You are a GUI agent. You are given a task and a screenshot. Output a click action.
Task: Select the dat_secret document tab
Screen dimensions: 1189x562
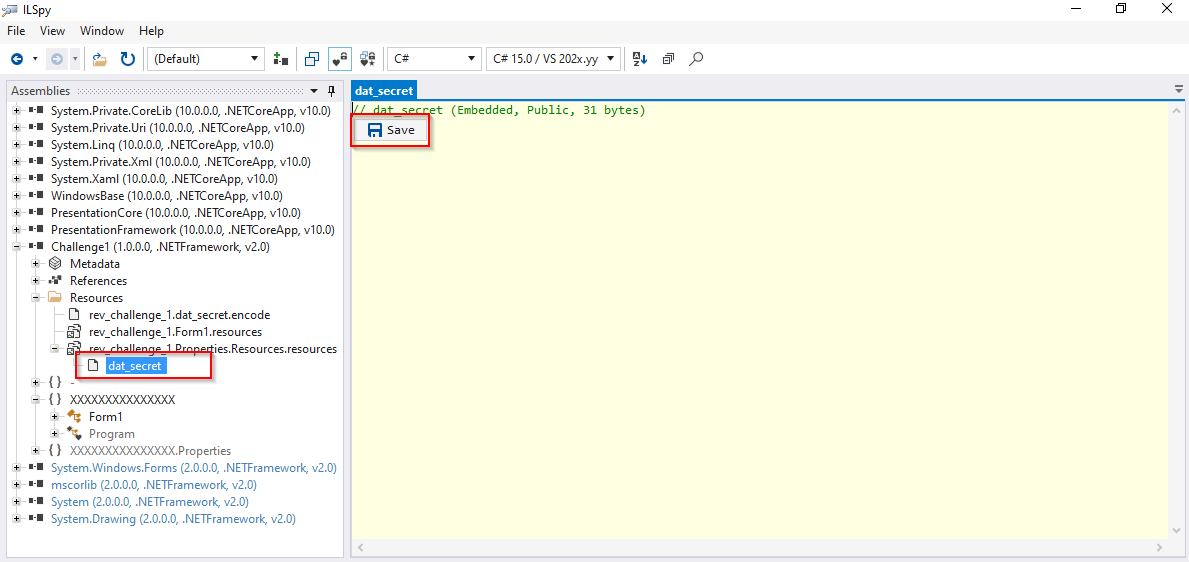(384, 91)
